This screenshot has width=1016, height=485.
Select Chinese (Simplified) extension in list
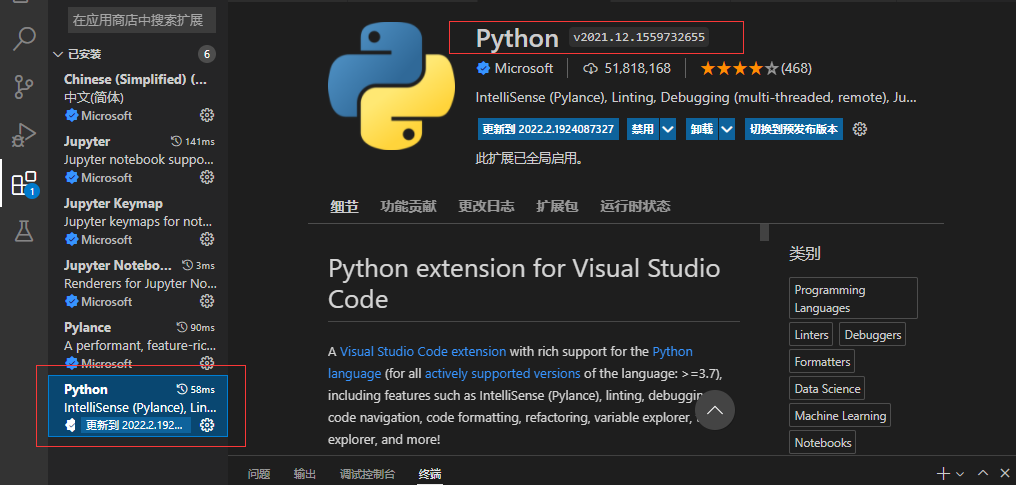tap(139, 98)
